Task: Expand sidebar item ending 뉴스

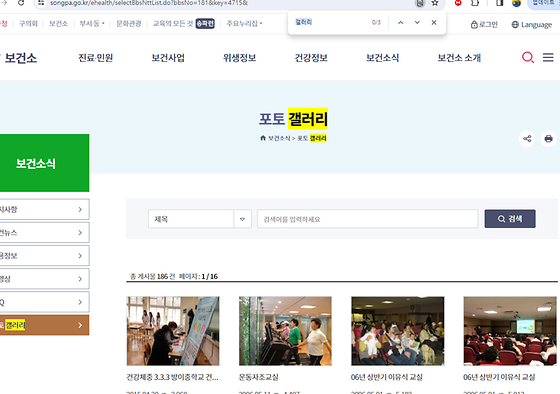Action: tap(44, 233)
